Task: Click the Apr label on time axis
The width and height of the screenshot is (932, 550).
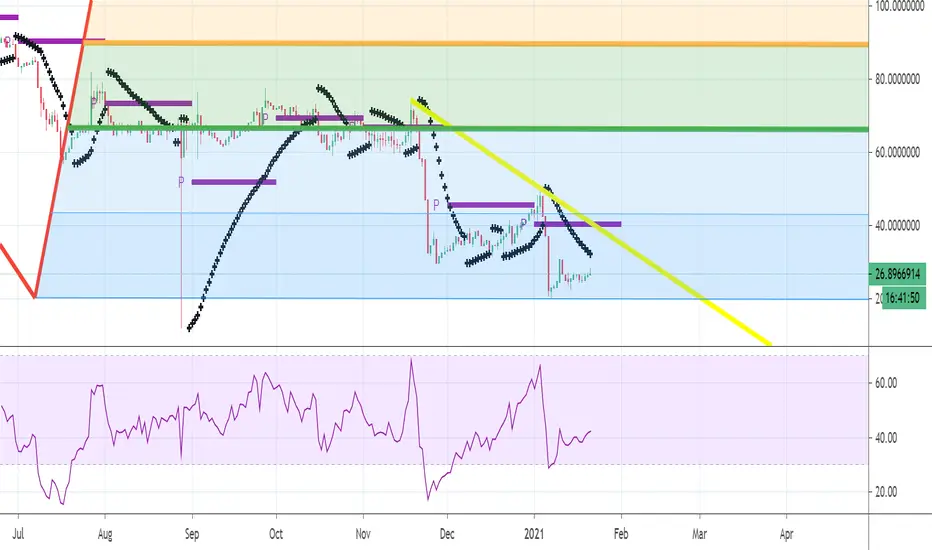Action: click(786, 534)
